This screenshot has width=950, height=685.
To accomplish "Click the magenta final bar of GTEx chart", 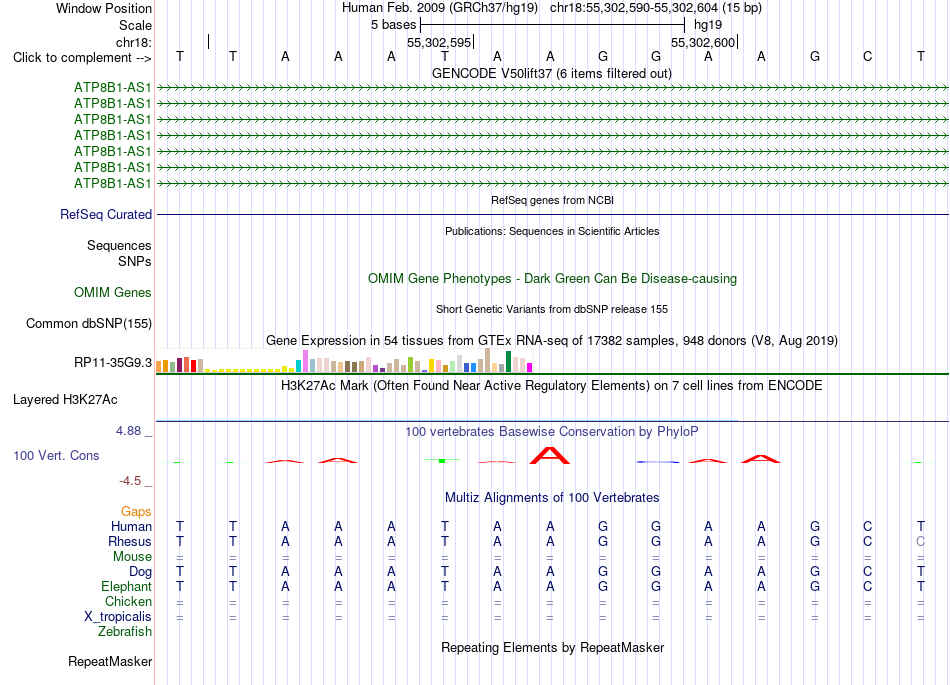I will point(530,368).
